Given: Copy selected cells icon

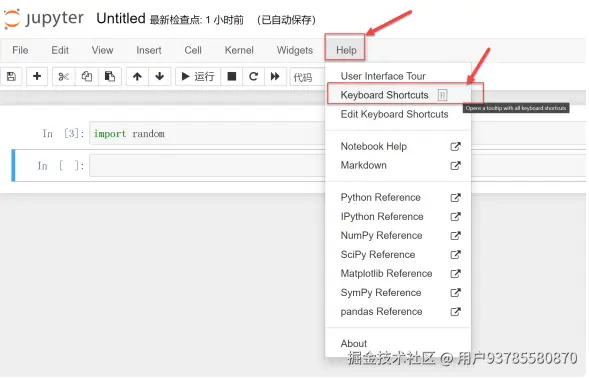Looking at the screenshot, I should tap(87, 77).
